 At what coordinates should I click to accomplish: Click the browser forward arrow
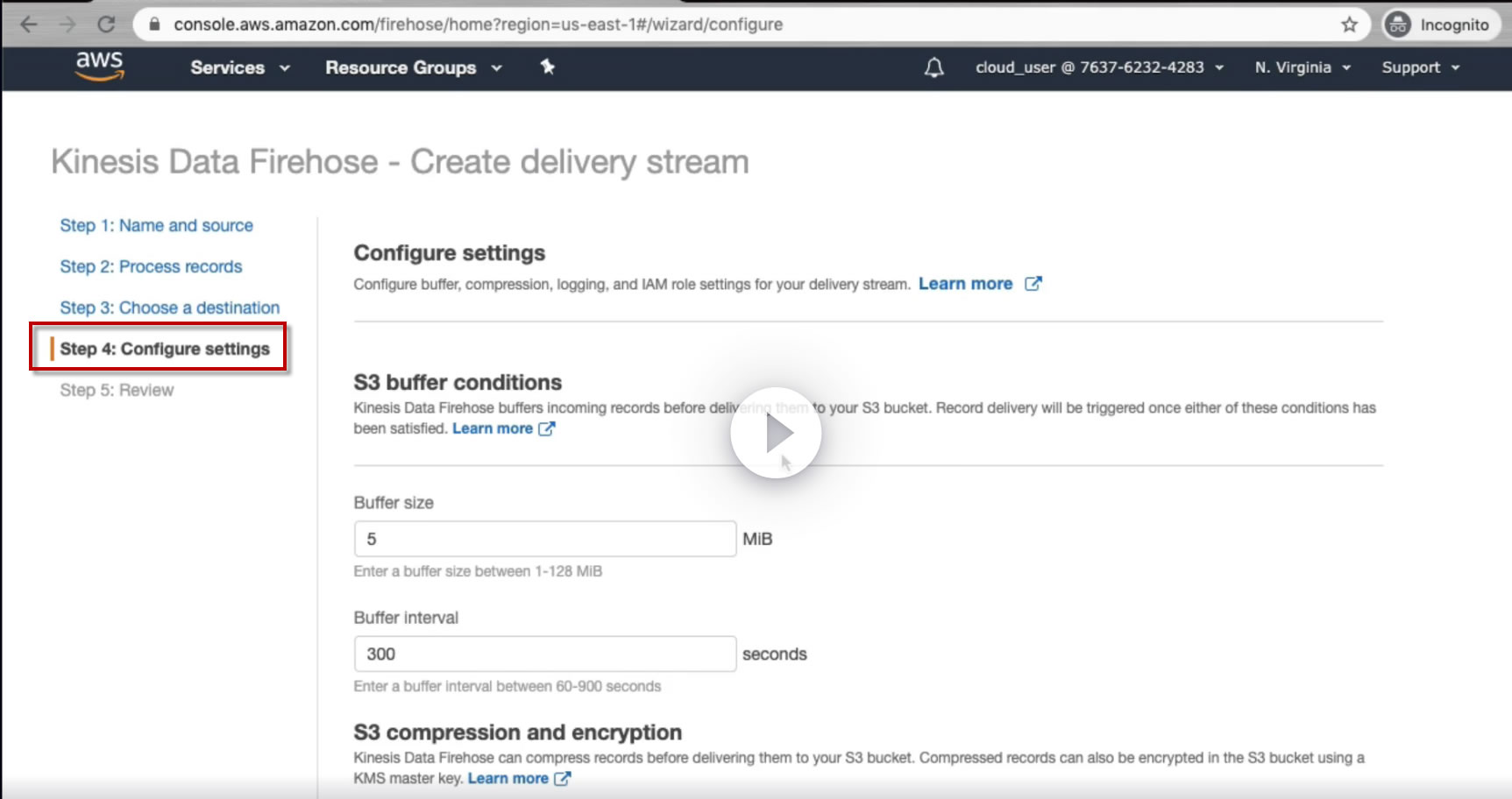pyautogui.click(x=67, y=25)
